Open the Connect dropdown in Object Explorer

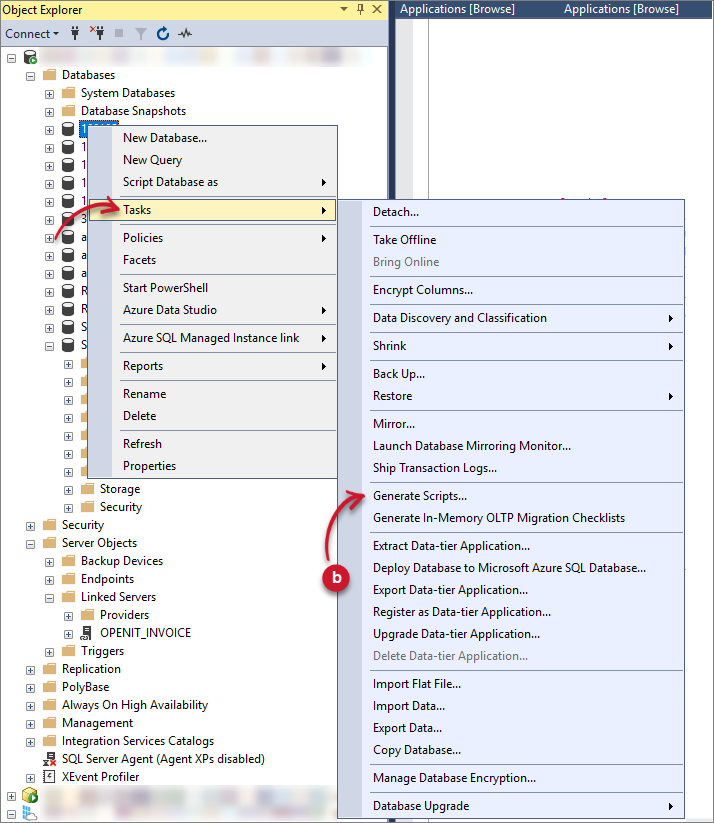pyautogui.click(x=31, y=33)
